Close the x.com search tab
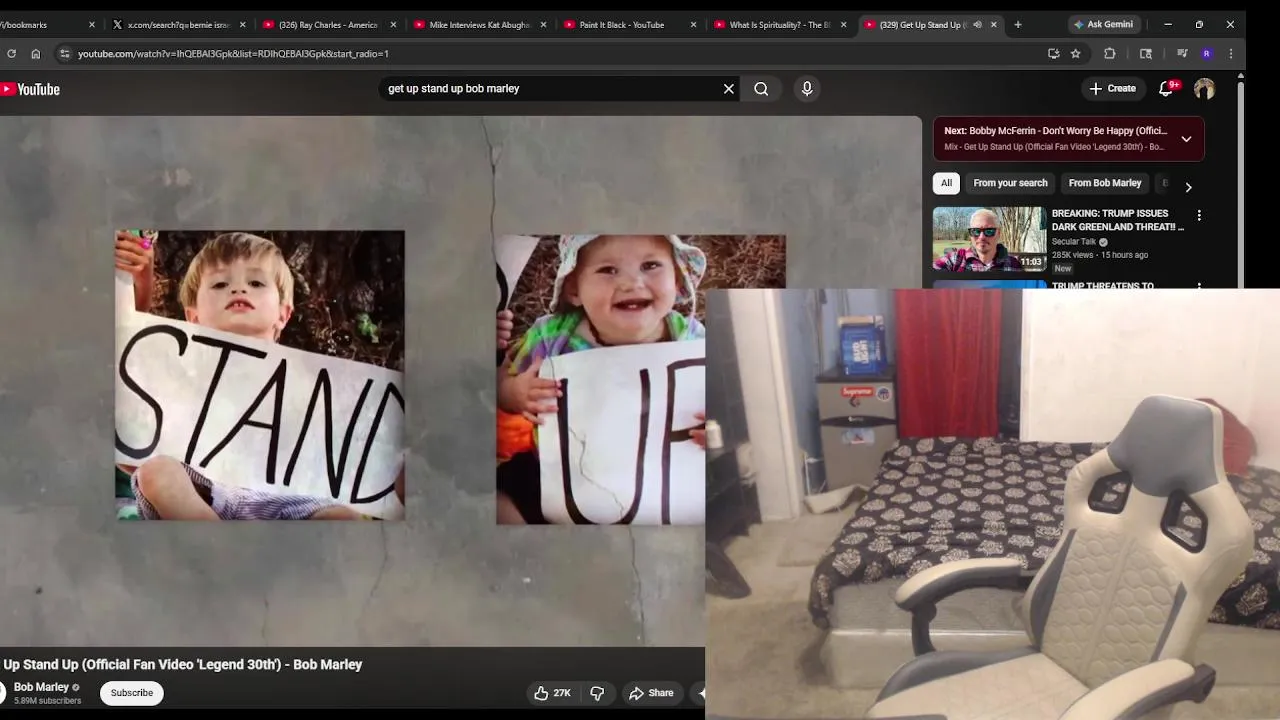Image resolution: width=1280 pixels, height=720 pixels. [243, 25]
